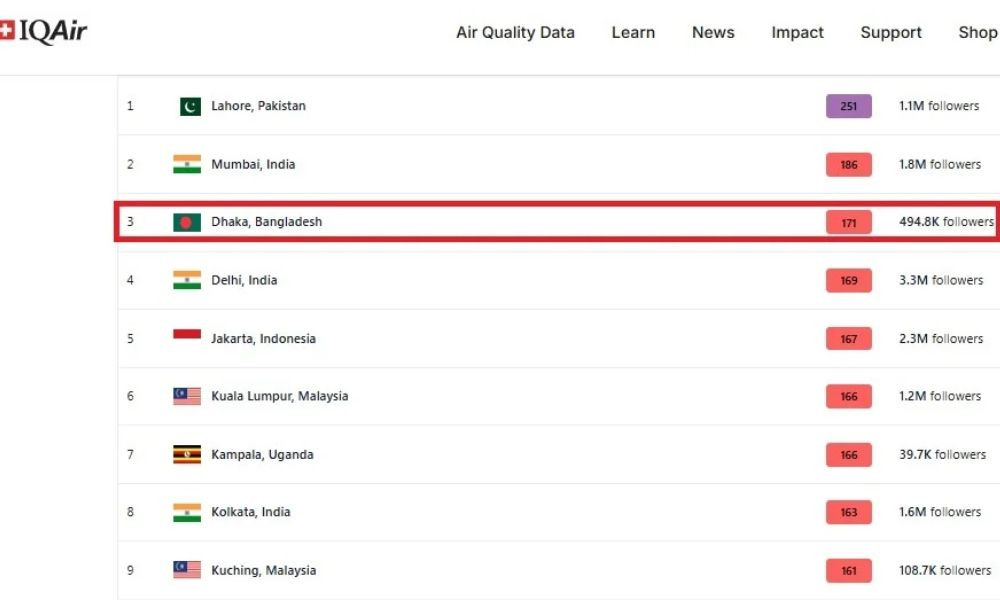This screenshot has height=600, width=1000.
Task: Click the Uganda flag beside Kampala
Action: pyautogui.click(x=187, y=455)
